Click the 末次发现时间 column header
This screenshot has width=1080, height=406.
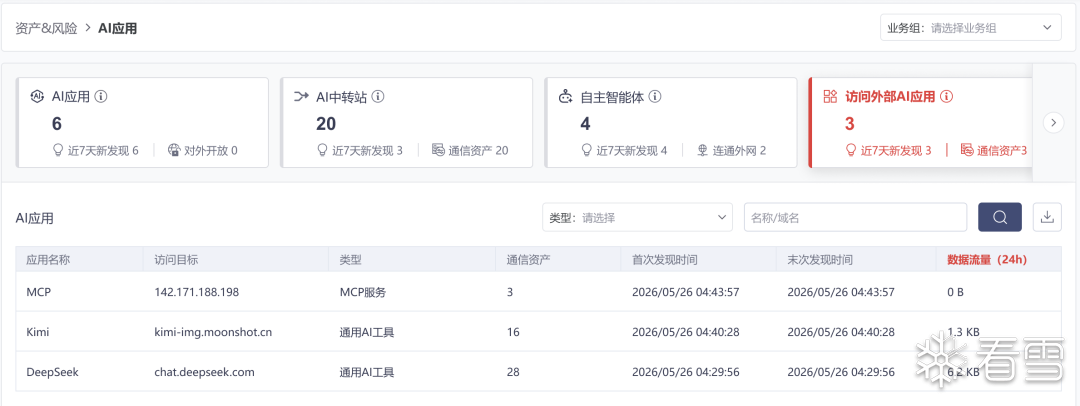tap(820, 260)
